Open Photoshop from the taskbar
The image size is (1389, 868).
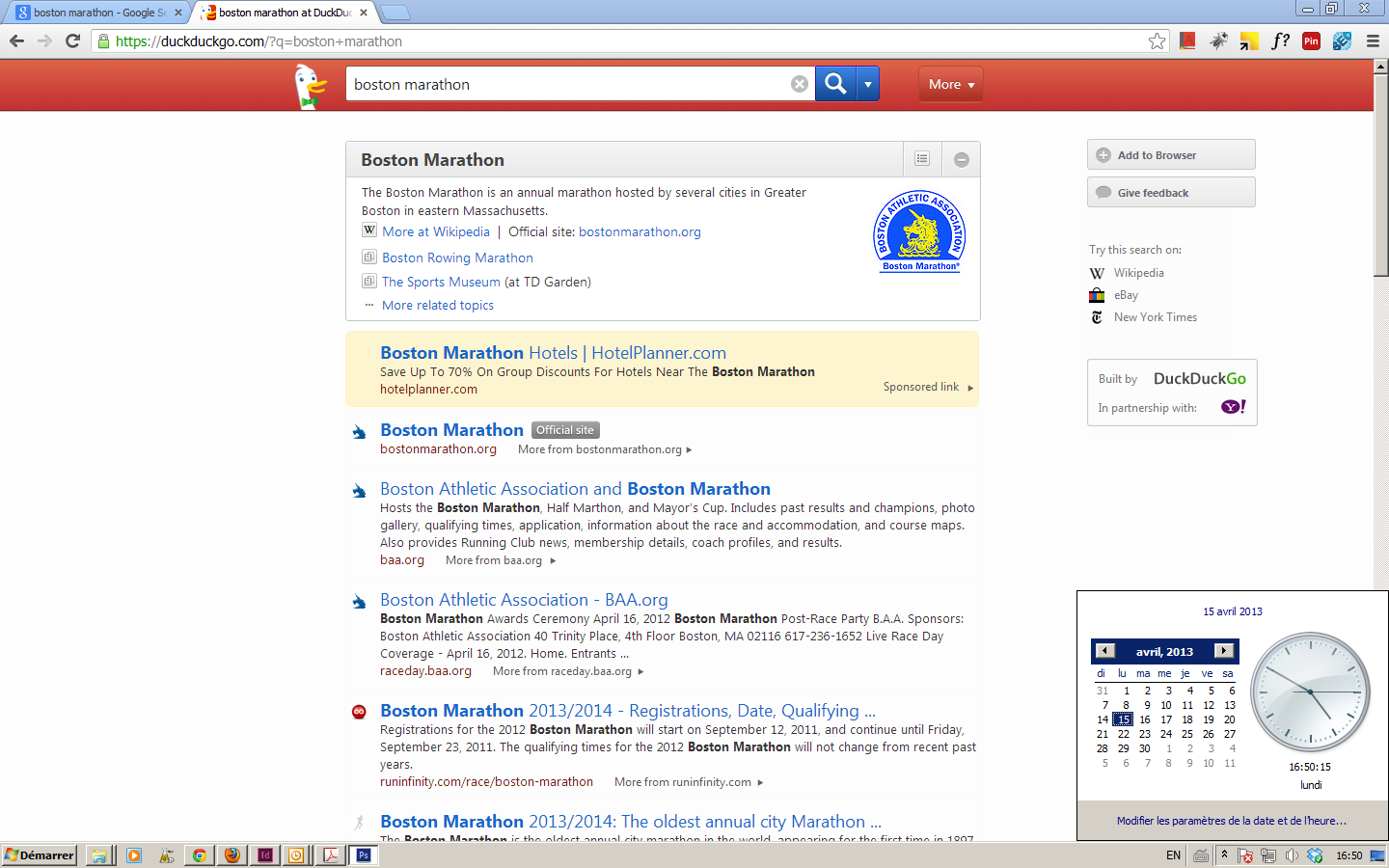pyautogui.click(x=363, y=855)
